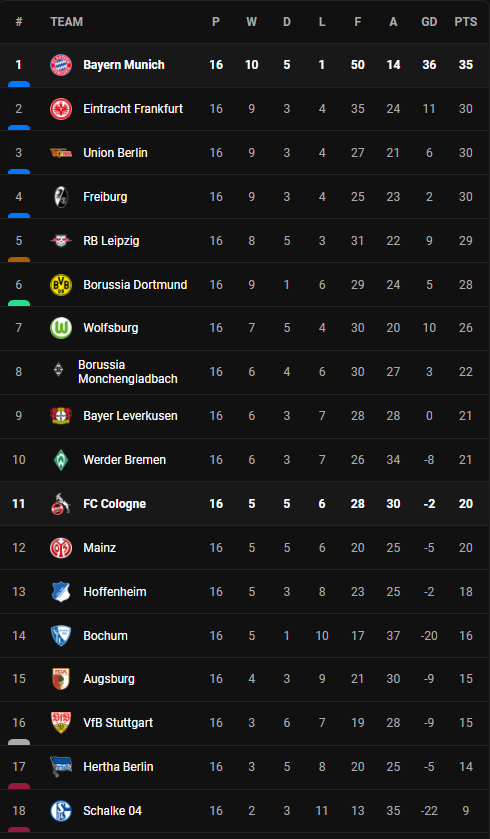
Task: Select the Mainz row points value
Action: click(466, 548)
